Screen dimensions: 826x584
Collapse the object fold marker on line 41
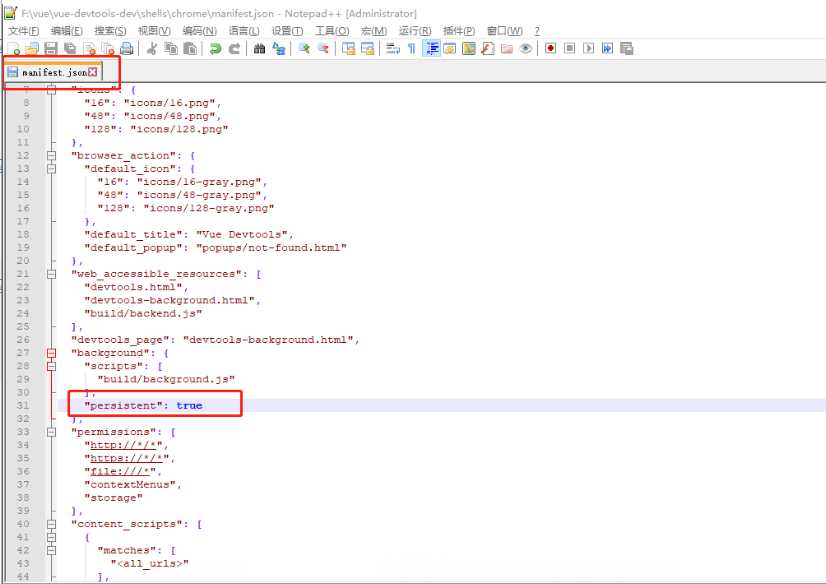pos(51,538)
